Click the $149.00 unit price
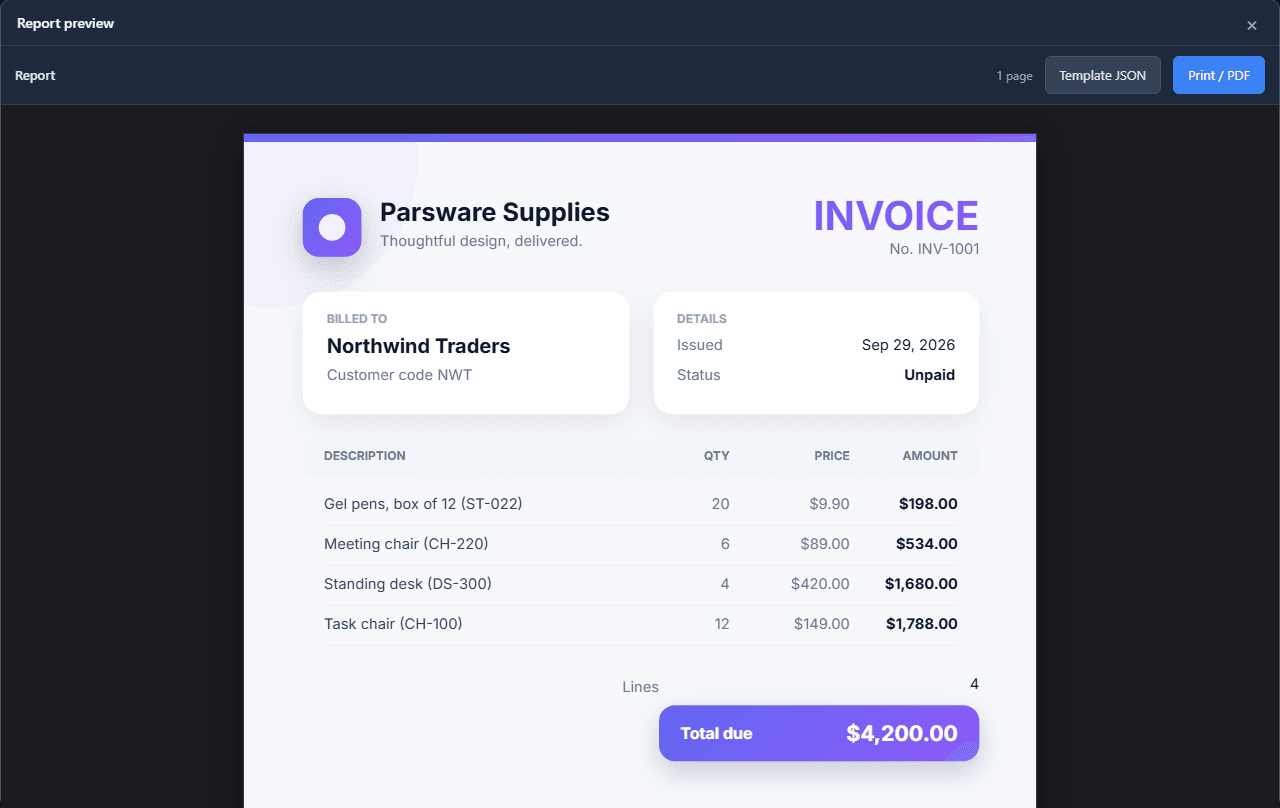The width and height of the screenshot is (1280, 808). pyautogui.click(x=822, y=624)
